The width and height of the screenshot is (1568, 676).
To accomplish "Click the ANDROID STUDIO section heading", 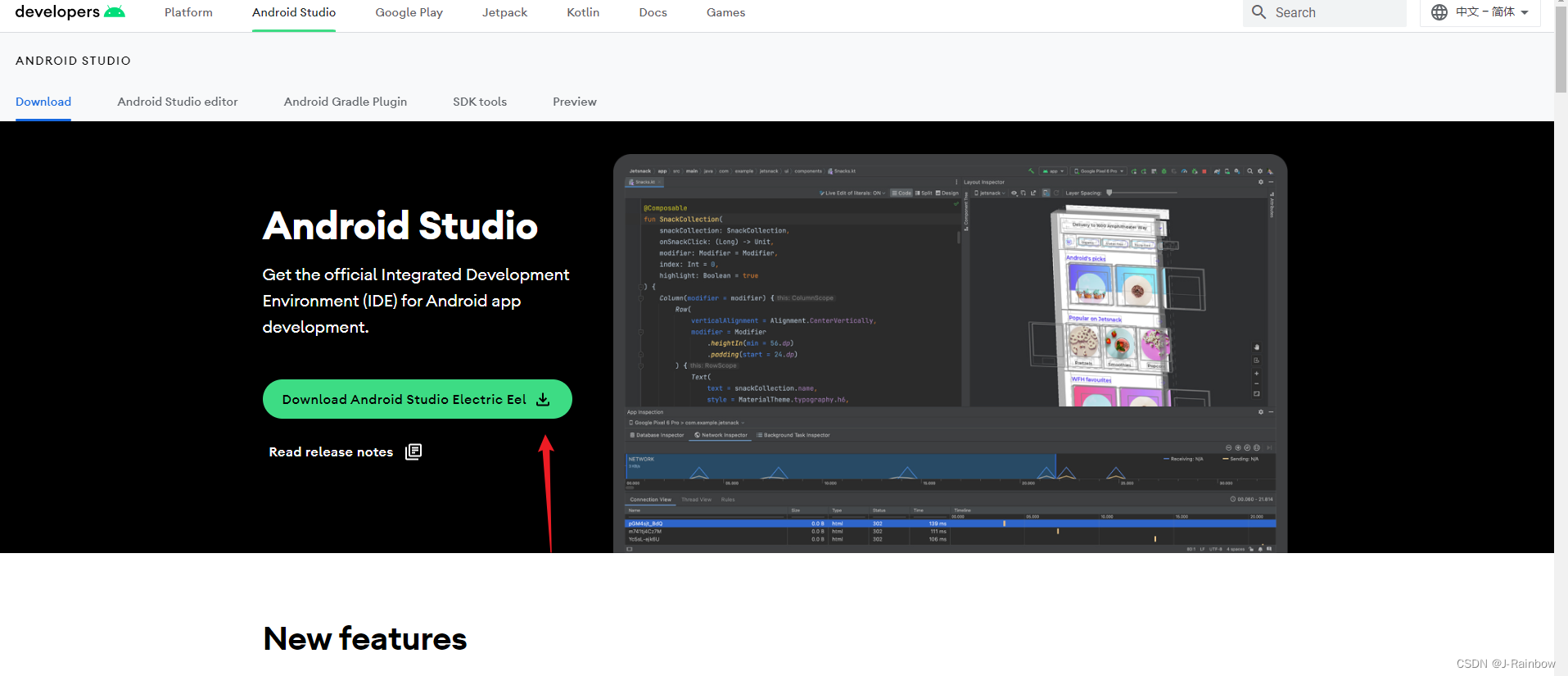I will point(73,61).
